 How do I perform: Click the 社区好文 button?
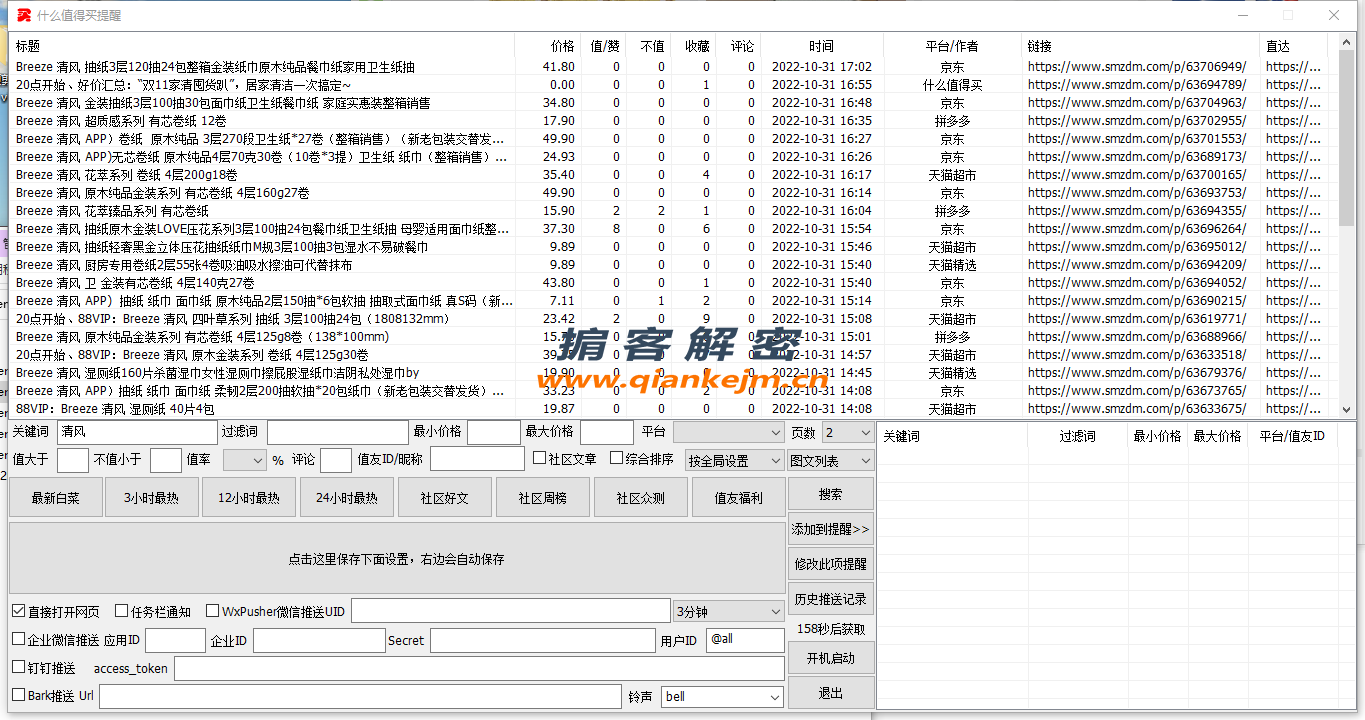point(444,497)
